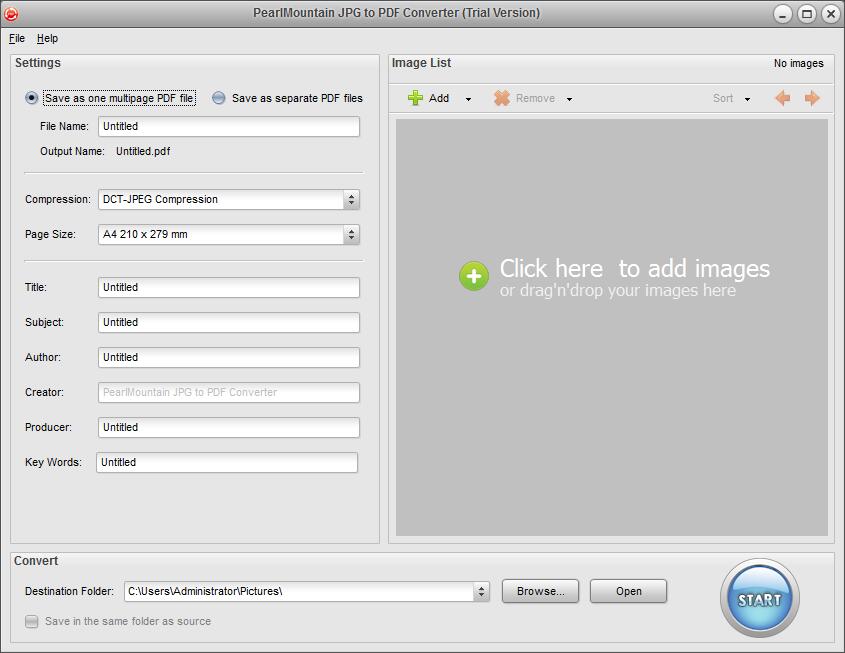Click the green plus Add icon

coord(415,98)
